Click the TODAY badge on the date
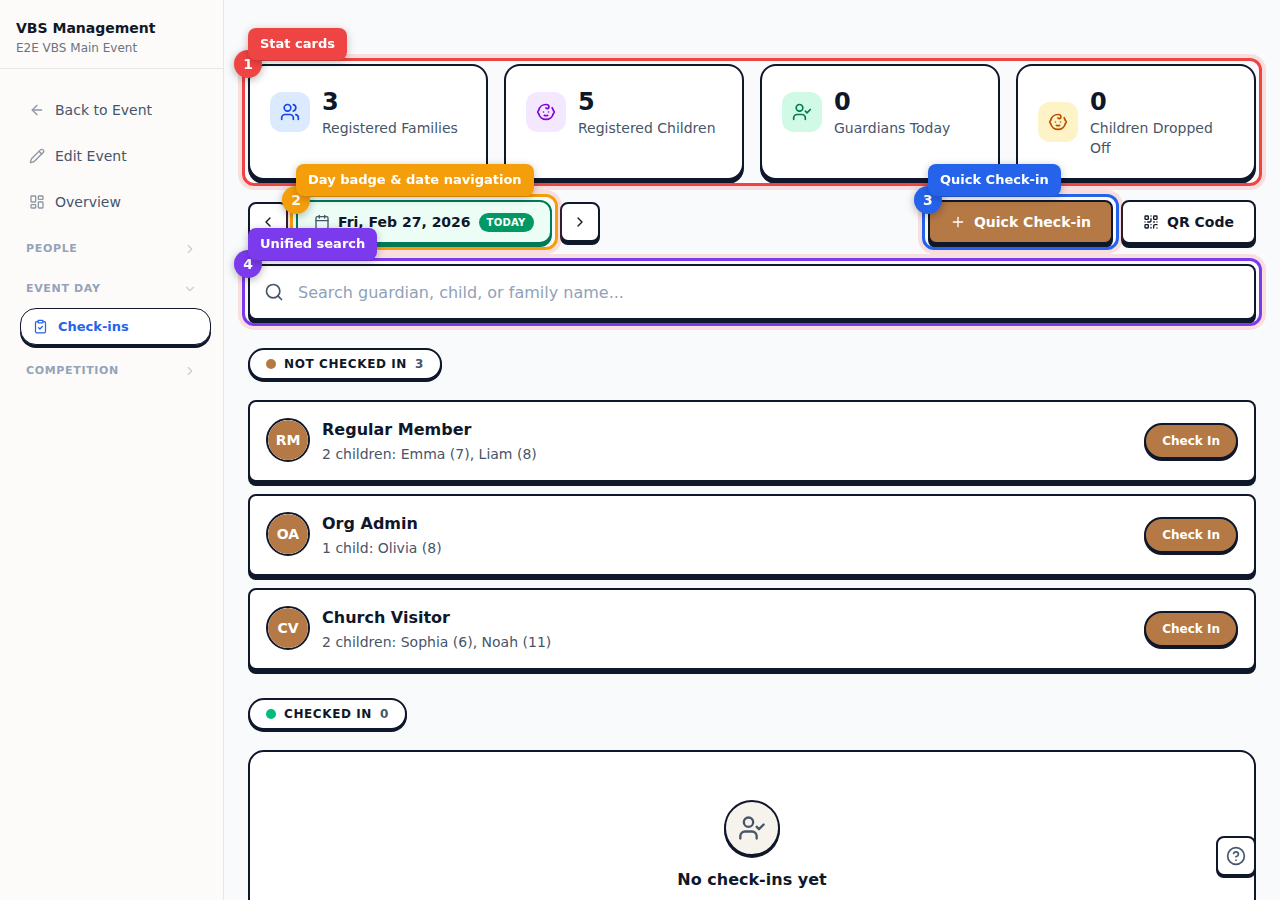Image resolution: width=1280 pixels, height=900 pixels. [x=506, y=222]
